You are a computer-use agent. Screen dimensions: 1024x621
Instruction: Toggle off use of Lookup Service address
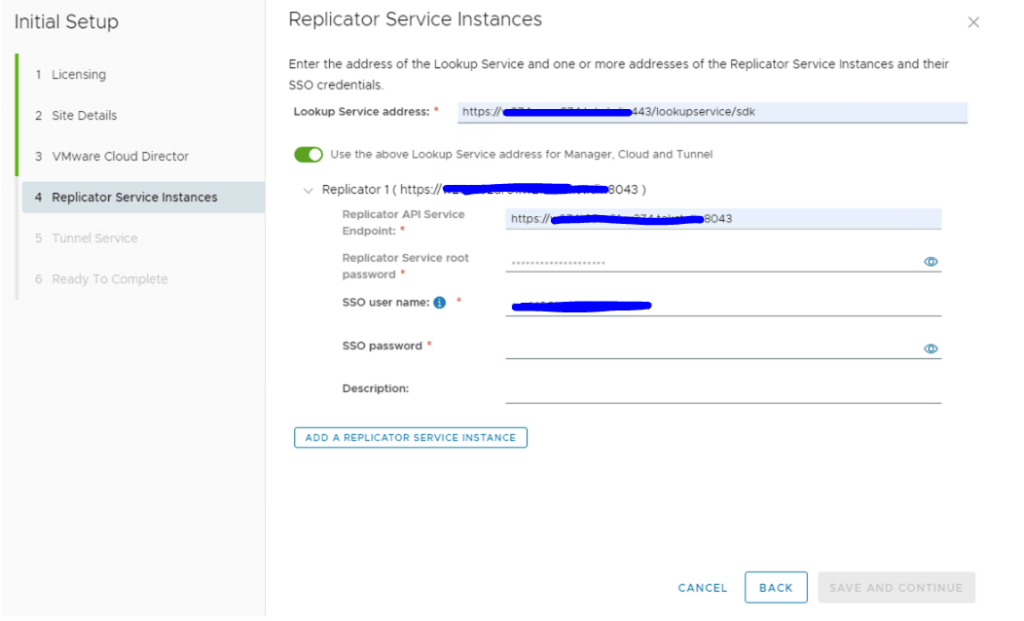click(308, 155)
